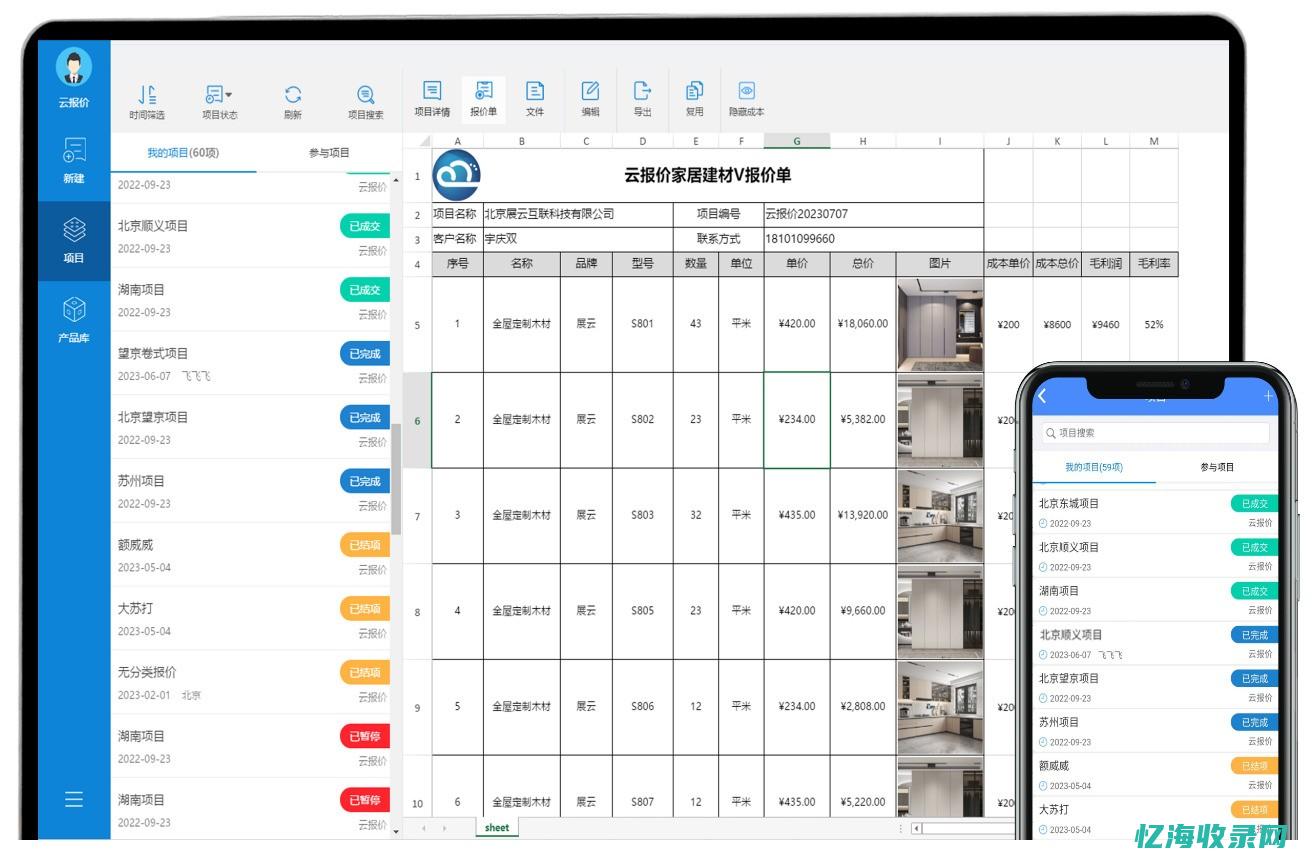
Task: Open 北京顺义项目 in the desktop project list
Action: tap(250, 236)
